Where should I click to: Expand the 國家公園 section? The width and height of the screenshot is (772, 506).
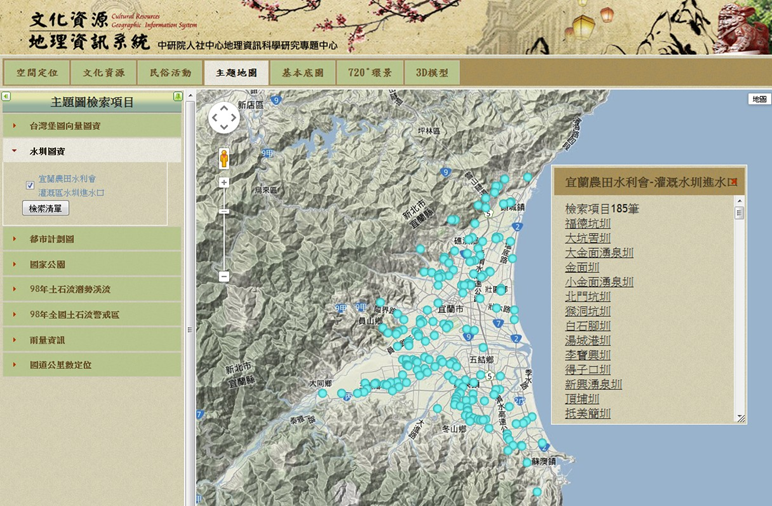coord(47,264)
